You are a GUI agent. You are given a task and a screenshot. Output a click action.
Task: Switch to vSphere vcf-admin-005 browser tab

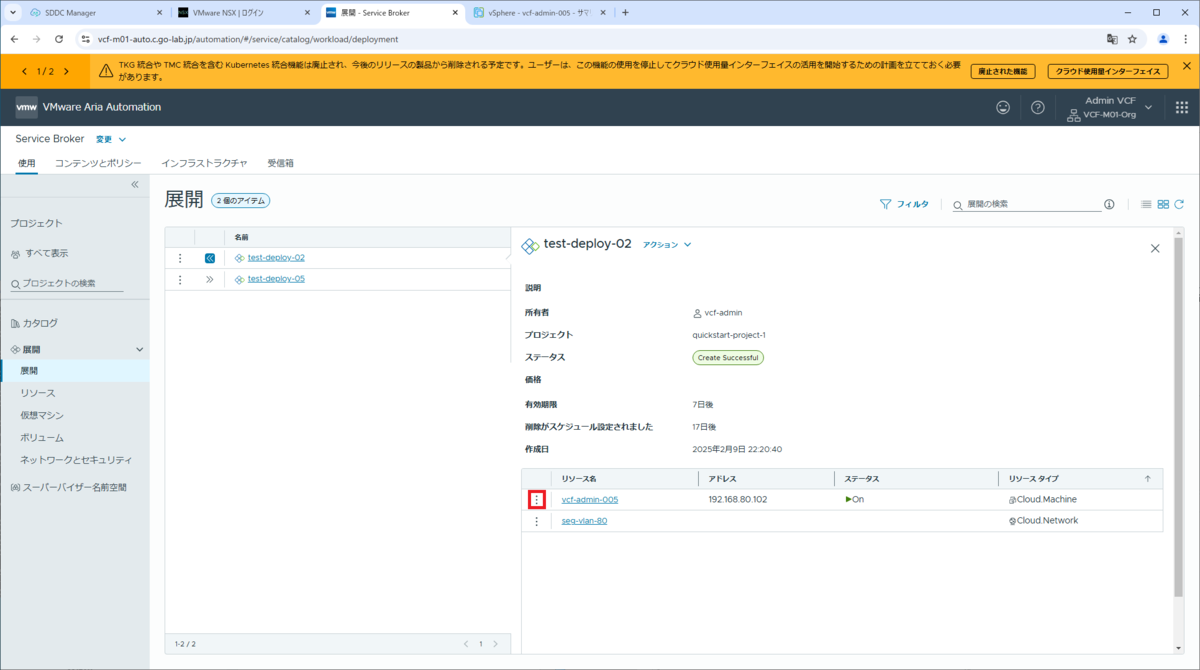tap(538, 13)
